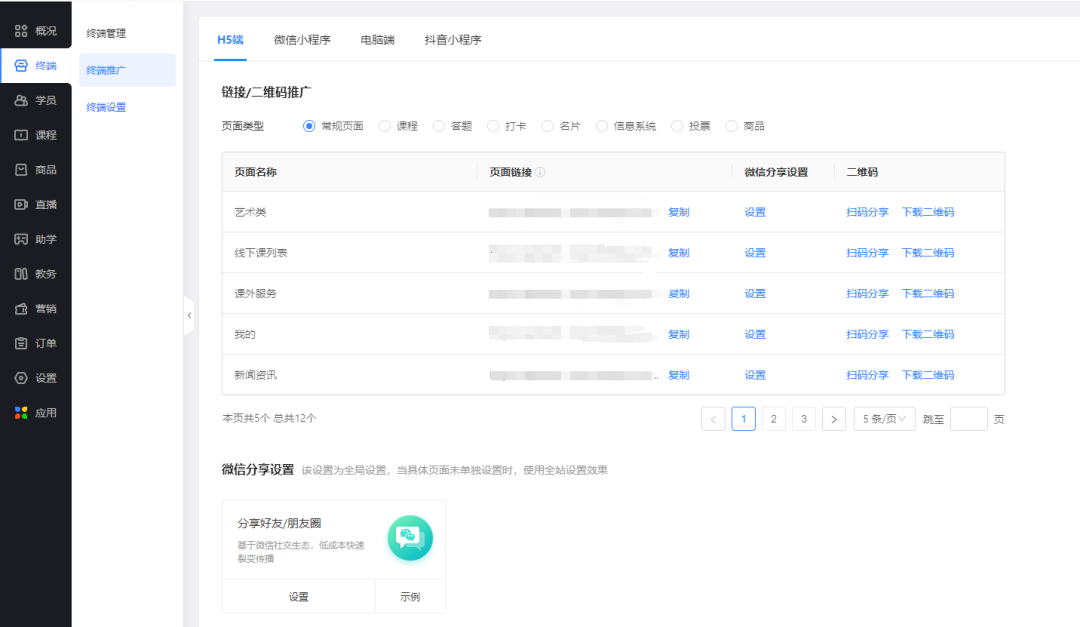This screenshot has width=1080, height=627.
Task: Click the 设置 button under 分享好友/朋友圈
Action: pyautogui.click(x=299, y=596)
